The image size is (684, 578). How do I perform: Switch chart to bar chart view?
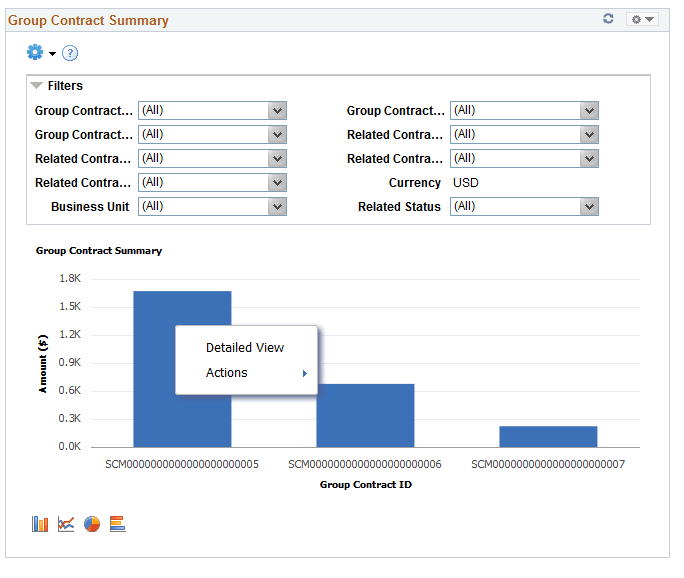point(40,524)
